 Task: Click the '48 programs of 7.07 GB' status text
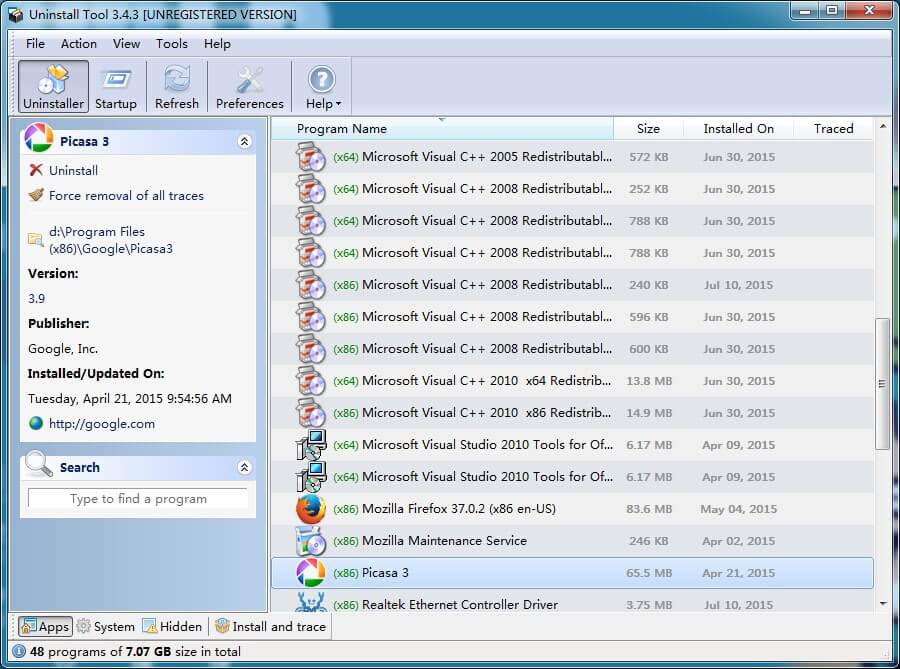pos(135,652)
